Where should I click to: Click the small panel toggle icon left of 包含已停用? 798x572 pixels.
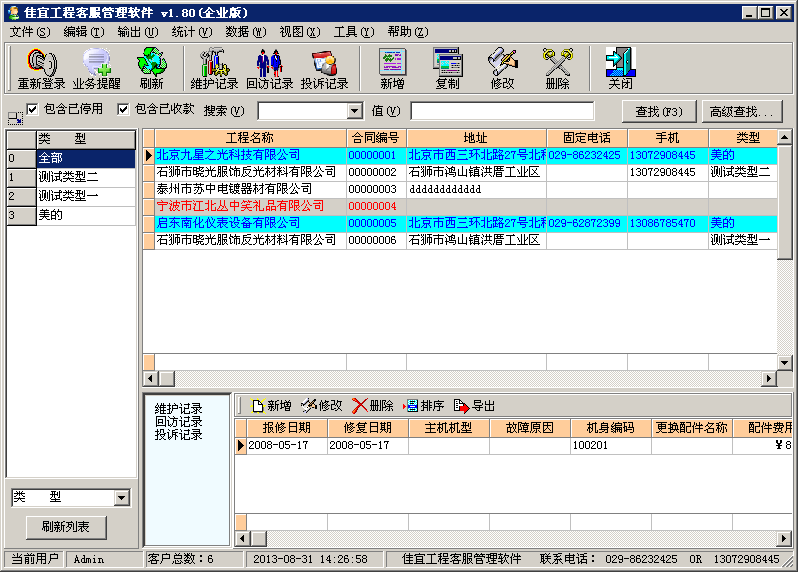[x=15, y=118]
